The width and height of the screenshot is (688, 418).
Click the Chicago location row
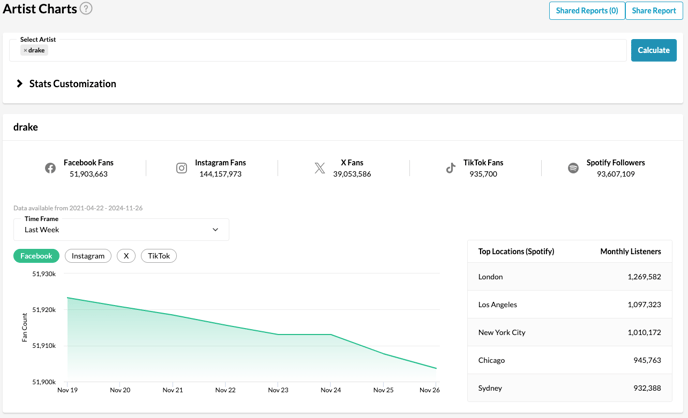[570, 360]
